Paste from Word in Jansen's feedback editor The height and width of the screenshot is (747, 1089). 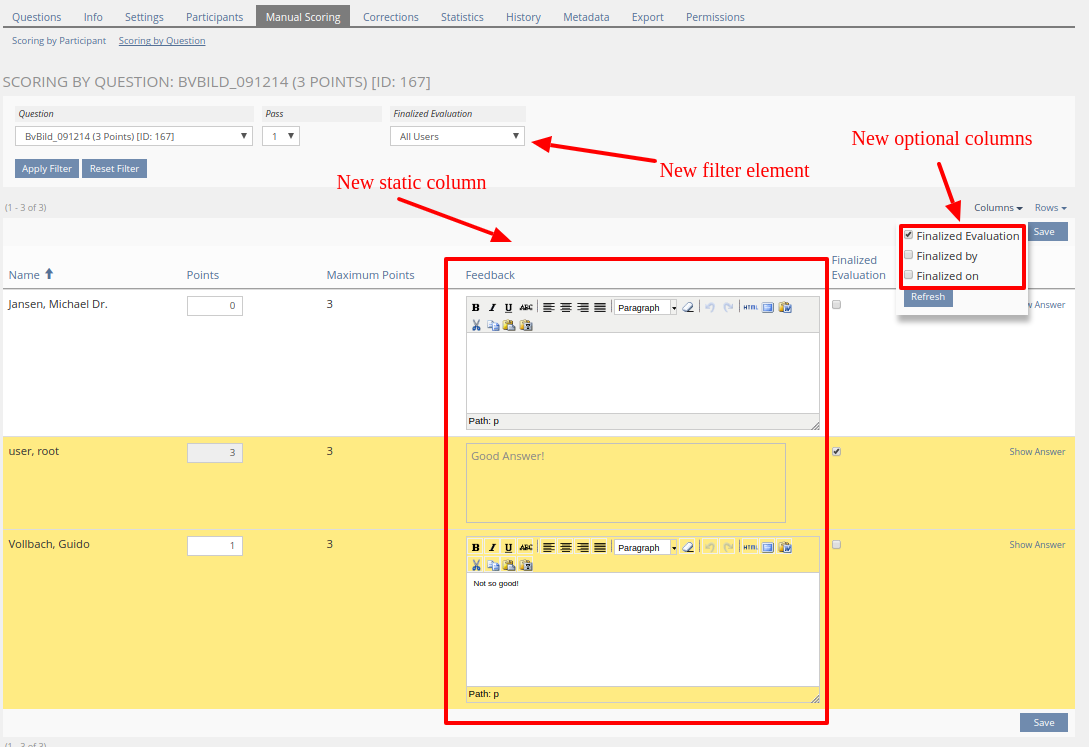[785, 308]
